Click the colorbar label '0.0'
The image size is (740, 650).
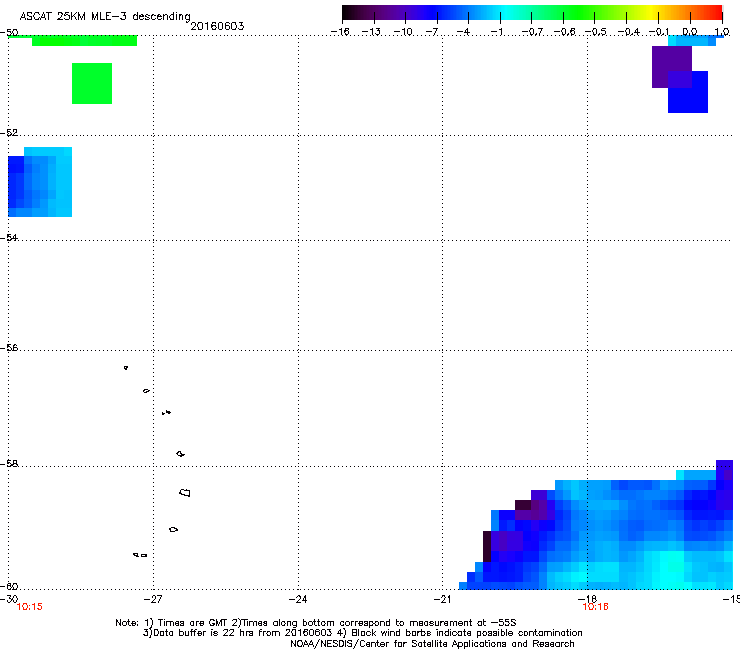690,32
